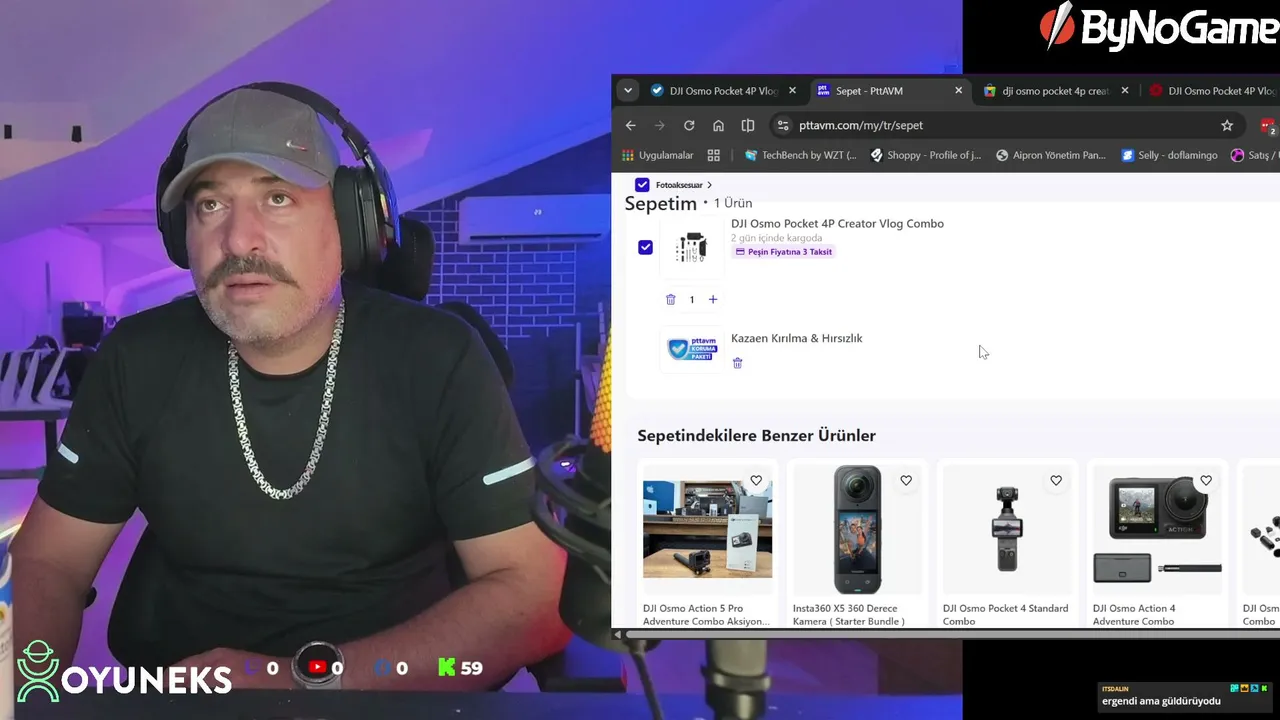Screen dimensions: 1280x720
Task: Click the horizontal scrollbar left arrow
Action: click(617, 635)
